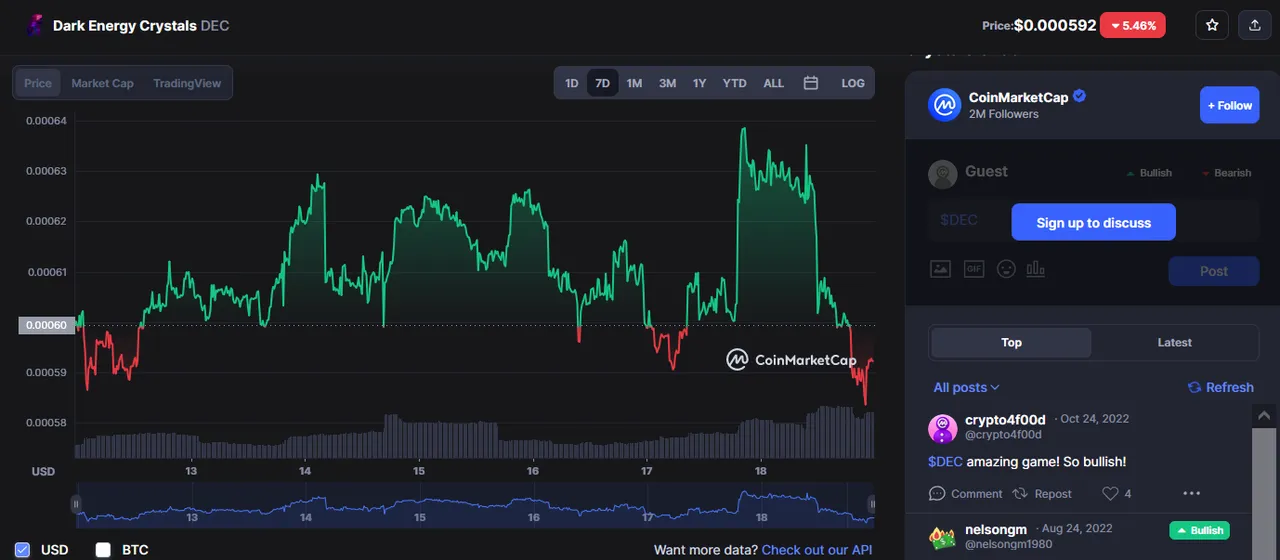
Task: Open nelsongm username link
Action: [x=998, y=528]
